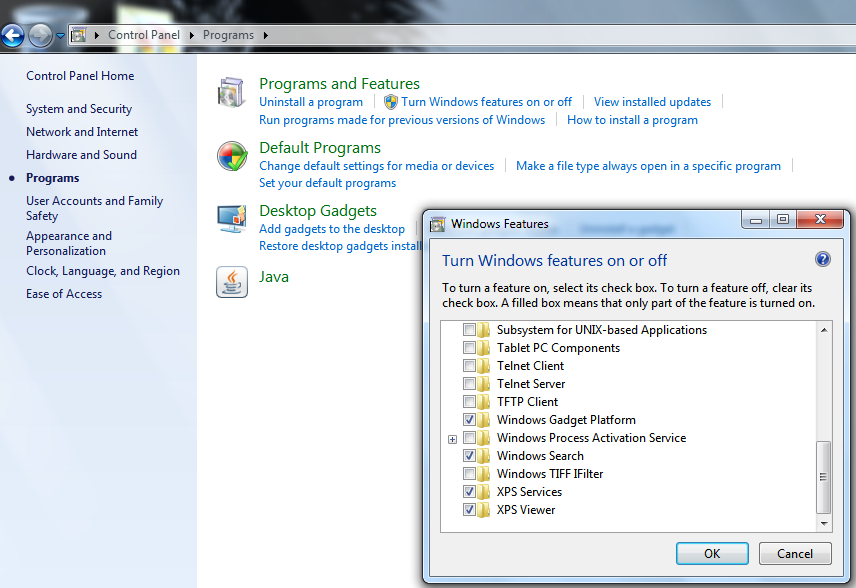
Task: Open the Desktop Gadgets icon
Action: coord(231,219)
